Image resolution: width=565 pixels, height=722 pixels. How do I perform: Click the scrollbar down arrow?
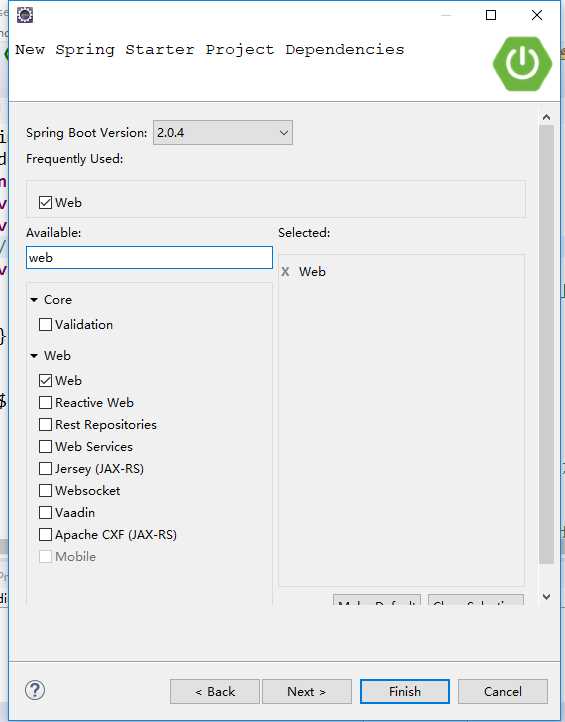[547, 597]
